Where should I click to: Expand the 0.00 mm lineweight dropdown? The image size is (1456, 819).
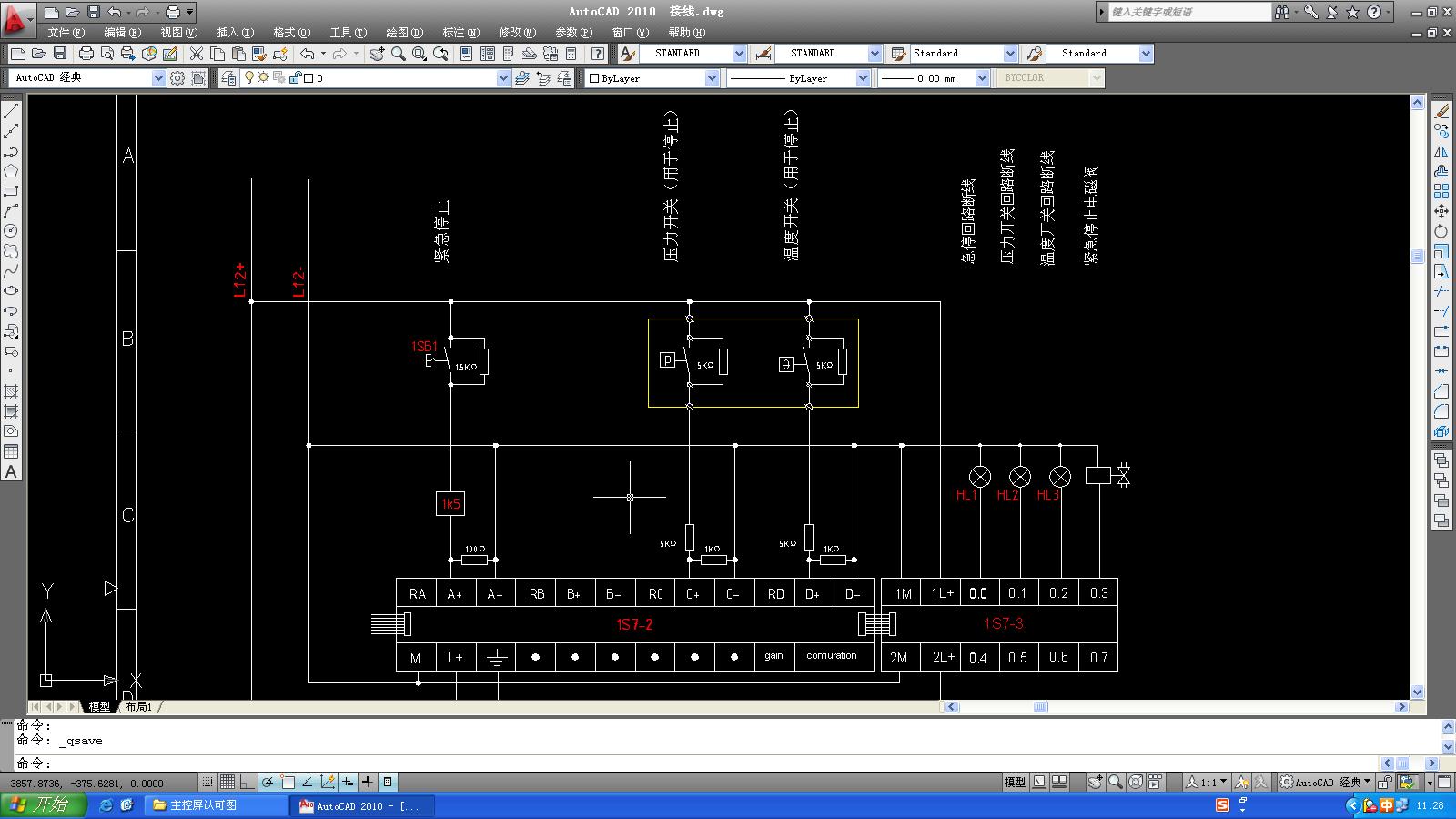tap(982, 78)
